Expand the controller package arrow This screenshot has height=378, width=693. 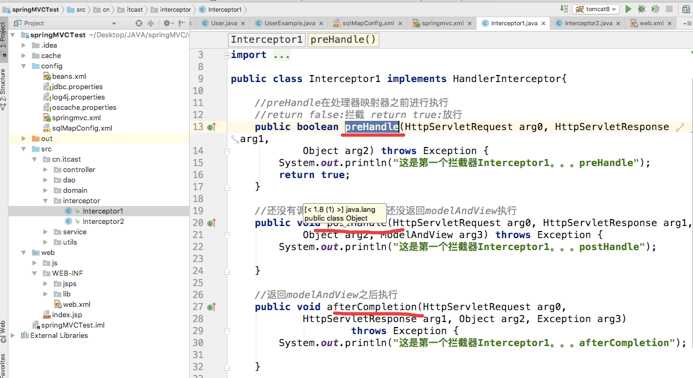point(46,170)
